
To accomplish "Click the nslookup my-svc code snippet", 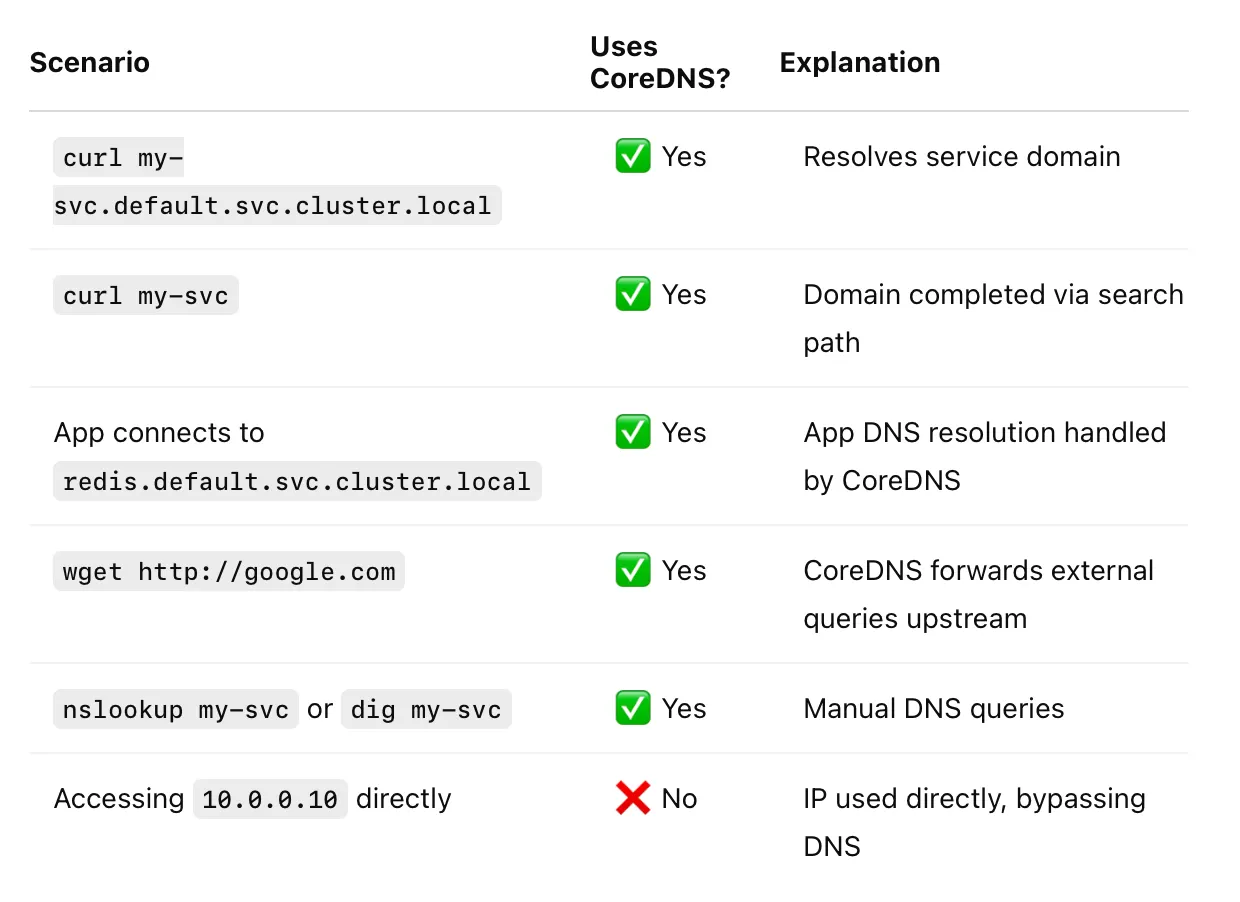I will point(176,710).
